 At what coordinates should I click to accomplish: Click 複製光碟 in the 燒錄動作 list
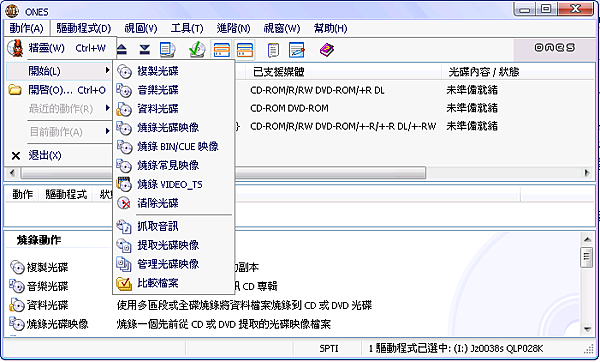(39, 267)
